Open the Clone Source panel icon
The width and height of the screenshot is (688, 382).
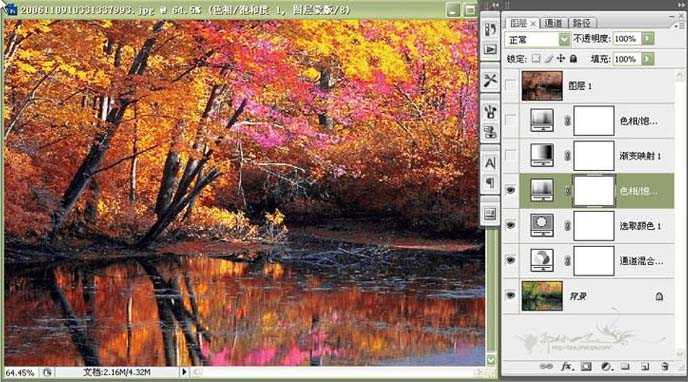pos(490,132)
